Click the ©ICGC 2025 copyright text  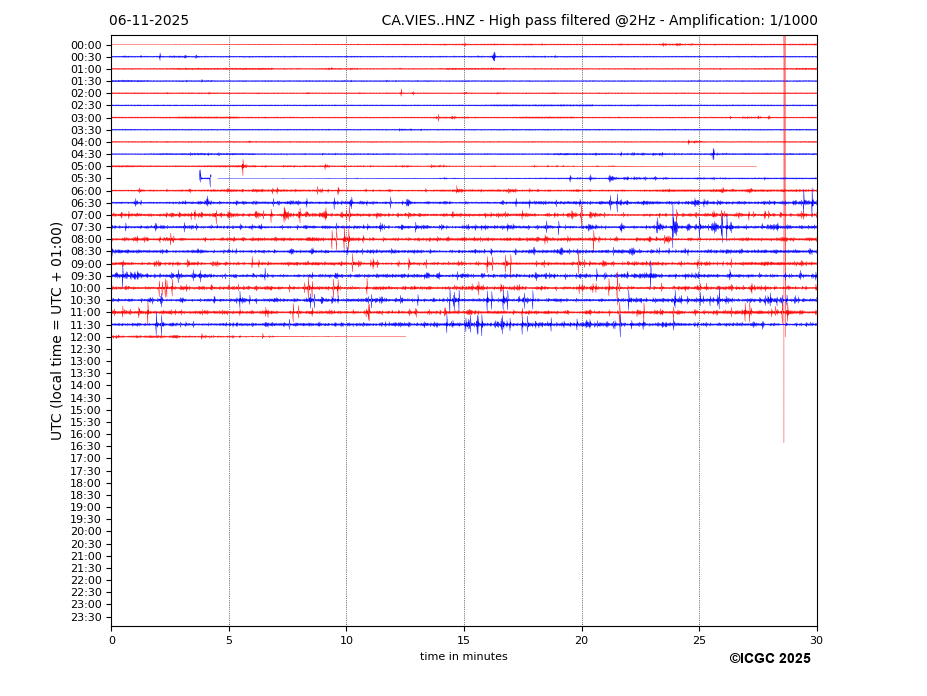769,659
